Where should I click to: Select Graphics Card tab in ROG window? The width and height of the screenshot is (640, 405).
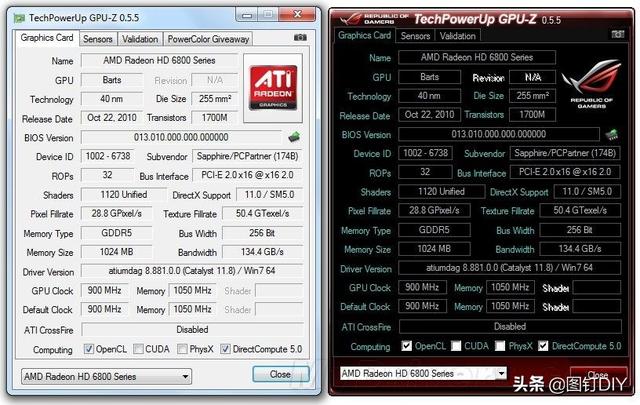[364, 35]
